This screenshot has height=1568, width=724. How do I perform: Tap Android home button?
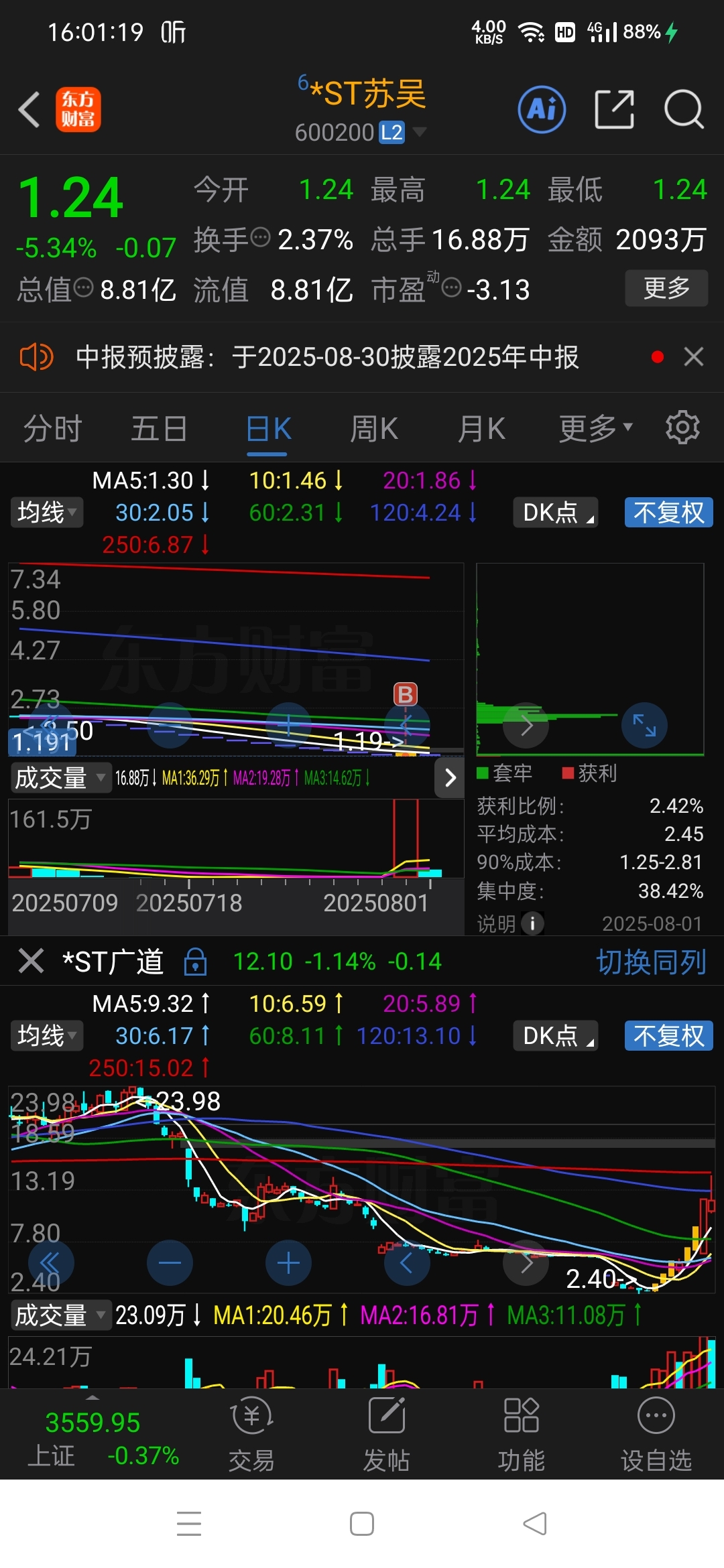362,1524
